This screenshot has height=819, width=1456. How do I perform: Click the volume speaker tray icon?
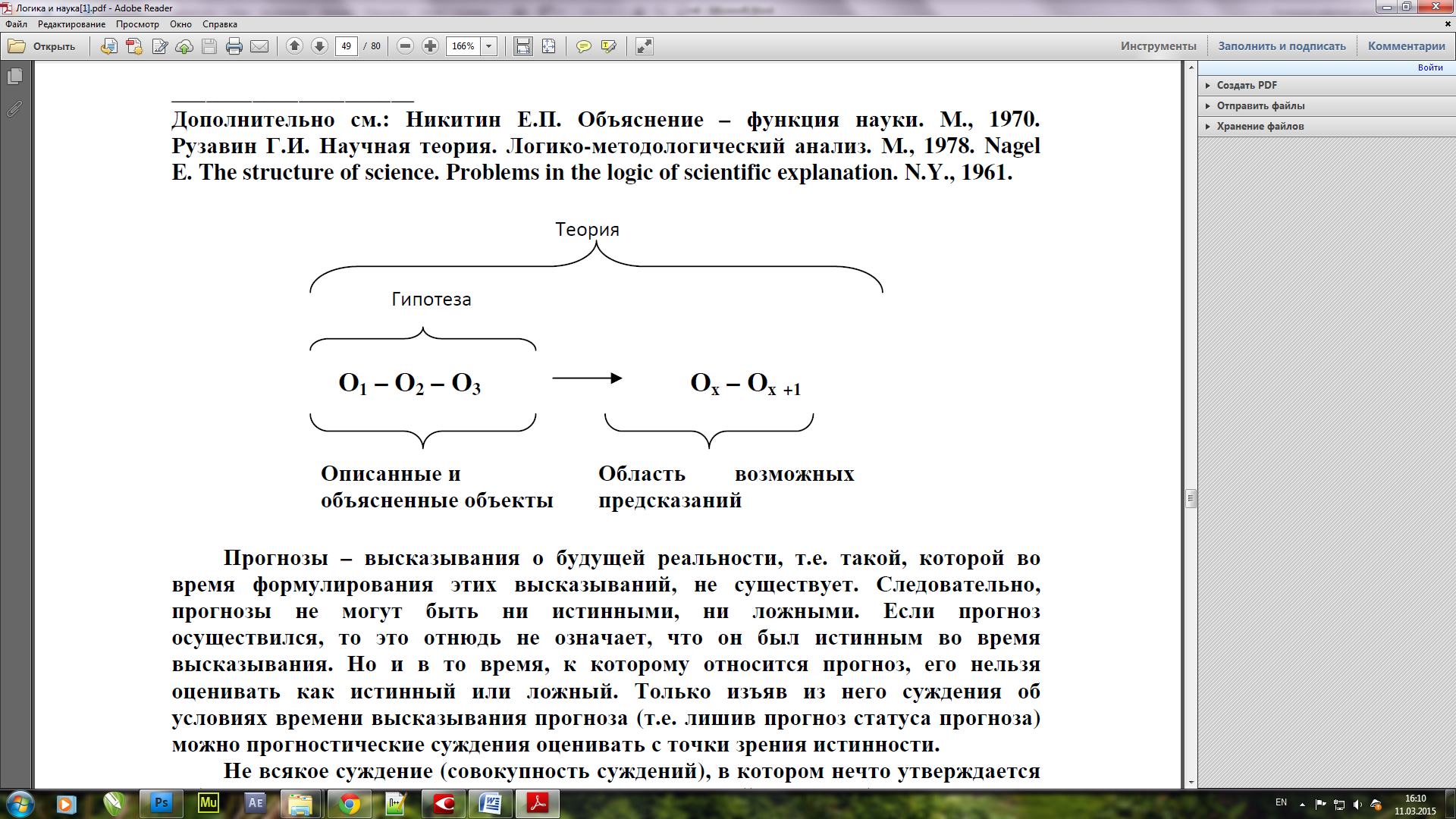tap(1357, 805)
